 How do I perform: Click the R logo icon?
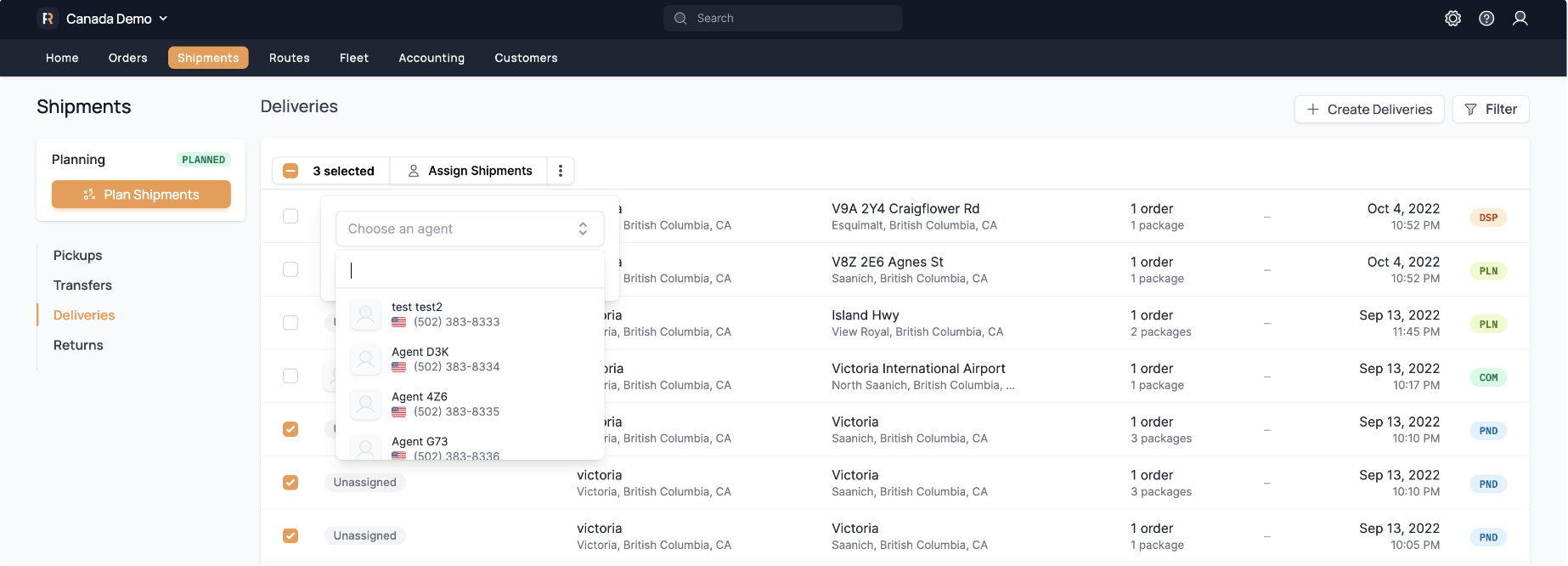[x=48, y=19]
